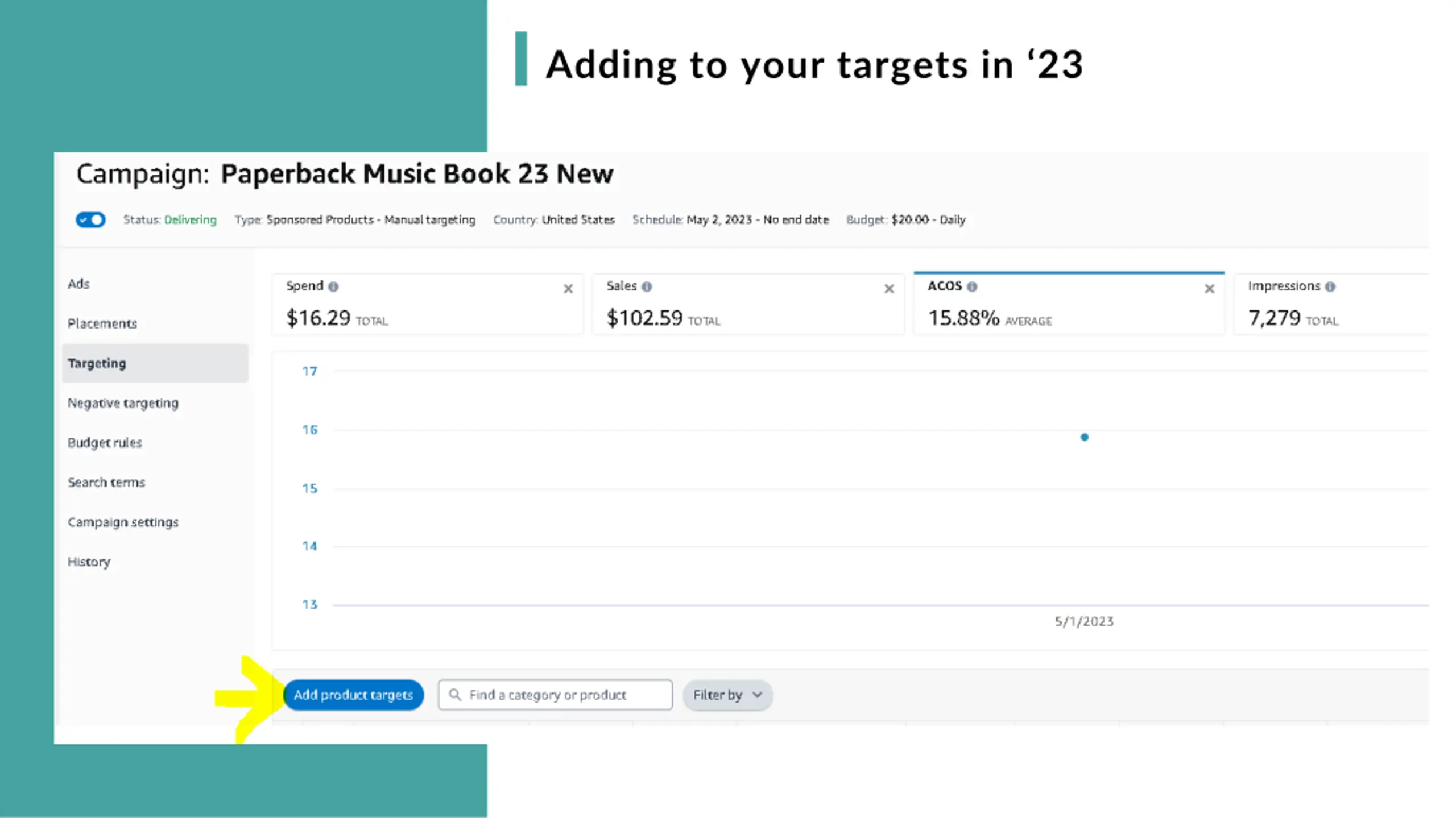Toggle the campaign status switch

(90, 219)
